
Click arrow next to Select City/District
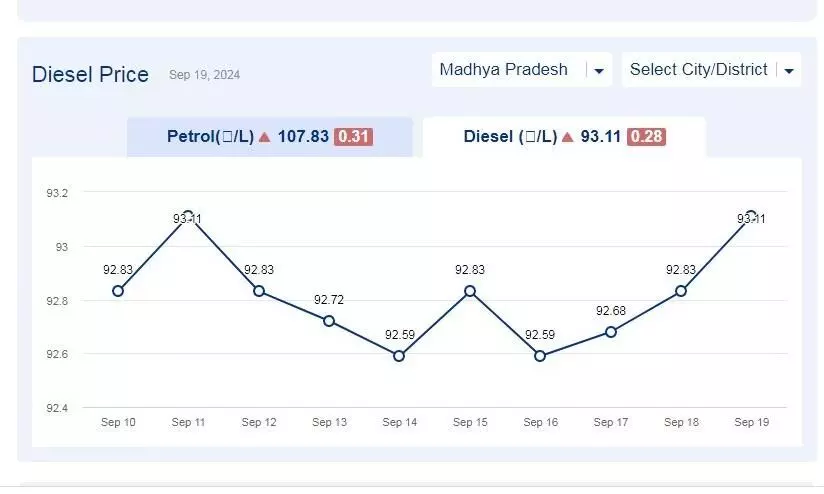(789, 71)
